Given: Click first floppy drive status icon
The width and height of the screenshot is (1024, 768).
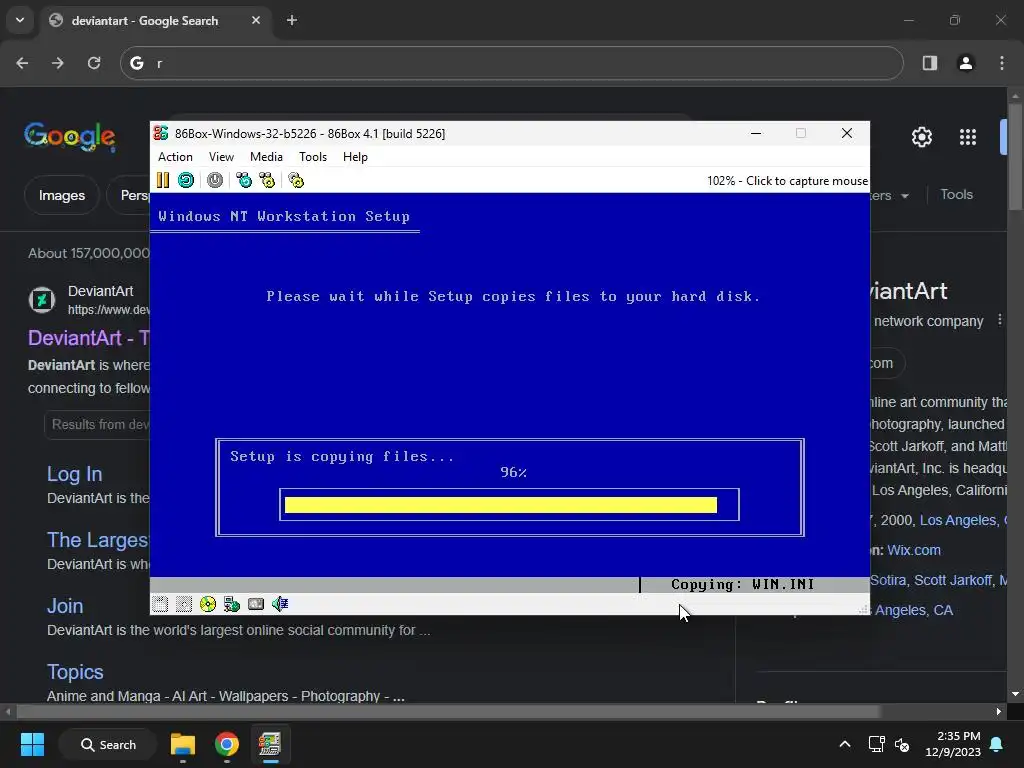Looking at the screenshot, I should click(x=160, y=604).
